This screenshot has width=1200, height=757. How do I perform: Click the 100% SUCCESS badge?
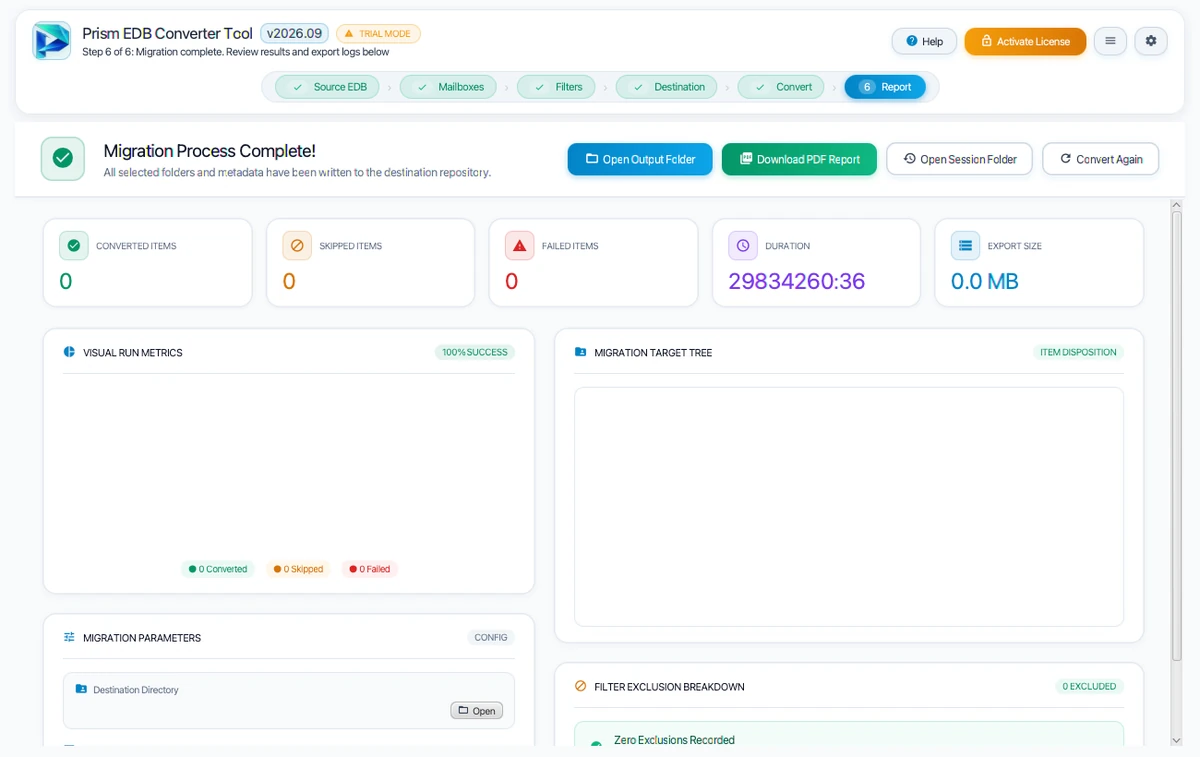coord(474,352)
